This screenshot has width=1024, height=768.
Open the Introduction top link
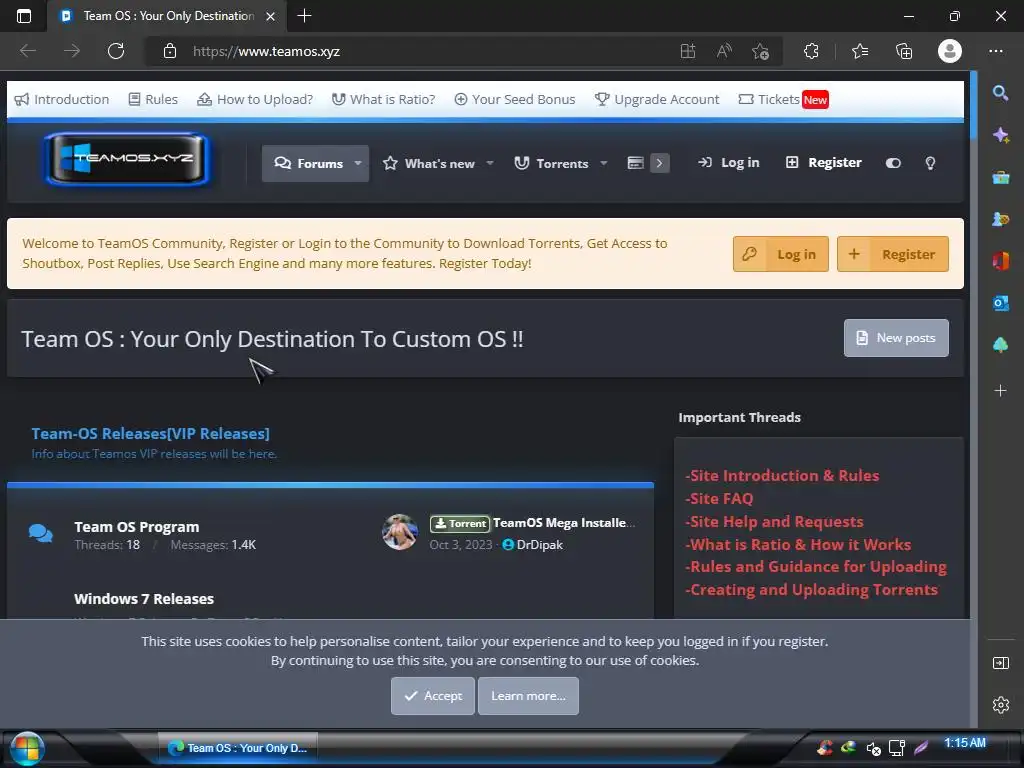[62, 99]
